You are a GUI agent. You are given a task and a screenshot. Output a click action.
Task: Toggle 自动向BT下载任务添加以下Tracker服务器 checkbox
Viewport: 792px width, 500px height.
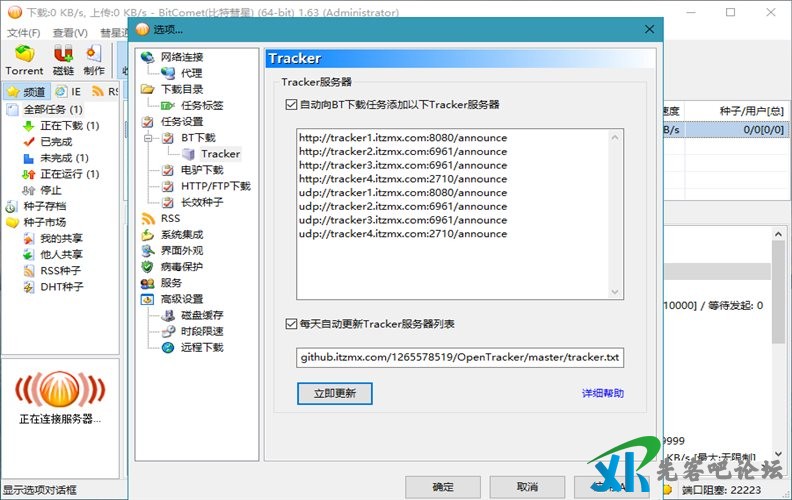[291, 105]
